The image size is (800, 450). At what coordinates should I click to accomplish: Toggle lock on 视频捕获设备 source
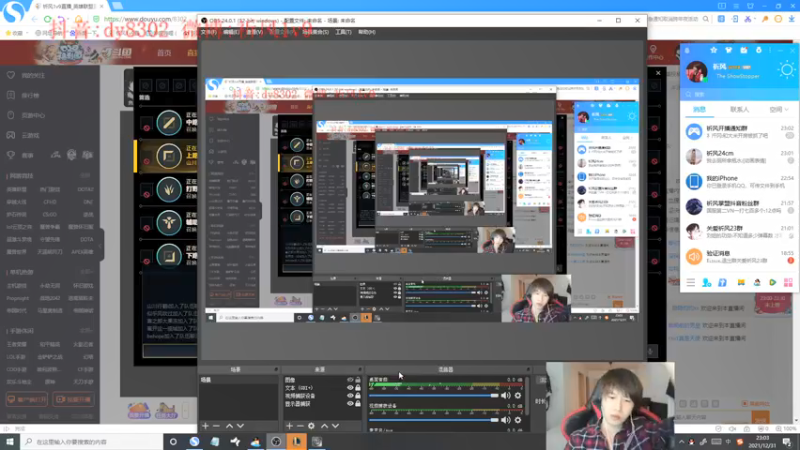[358, 395]
